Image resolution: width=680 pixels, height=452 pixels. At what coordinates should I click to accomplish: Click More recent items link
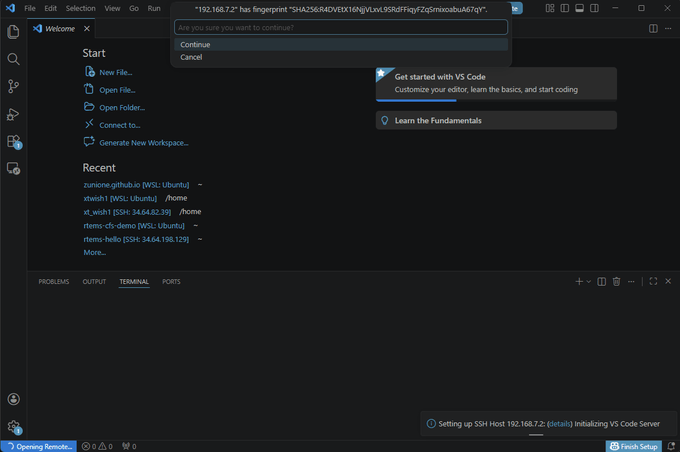pos(95,252)
